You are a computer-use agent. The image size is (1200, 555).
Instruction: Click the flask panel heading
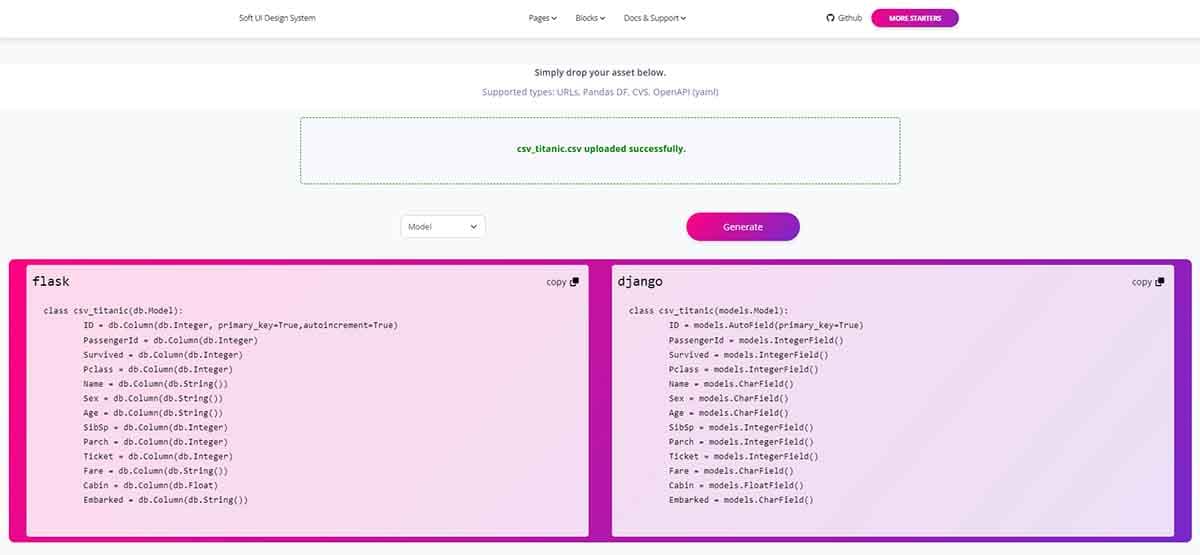point(51,282)
